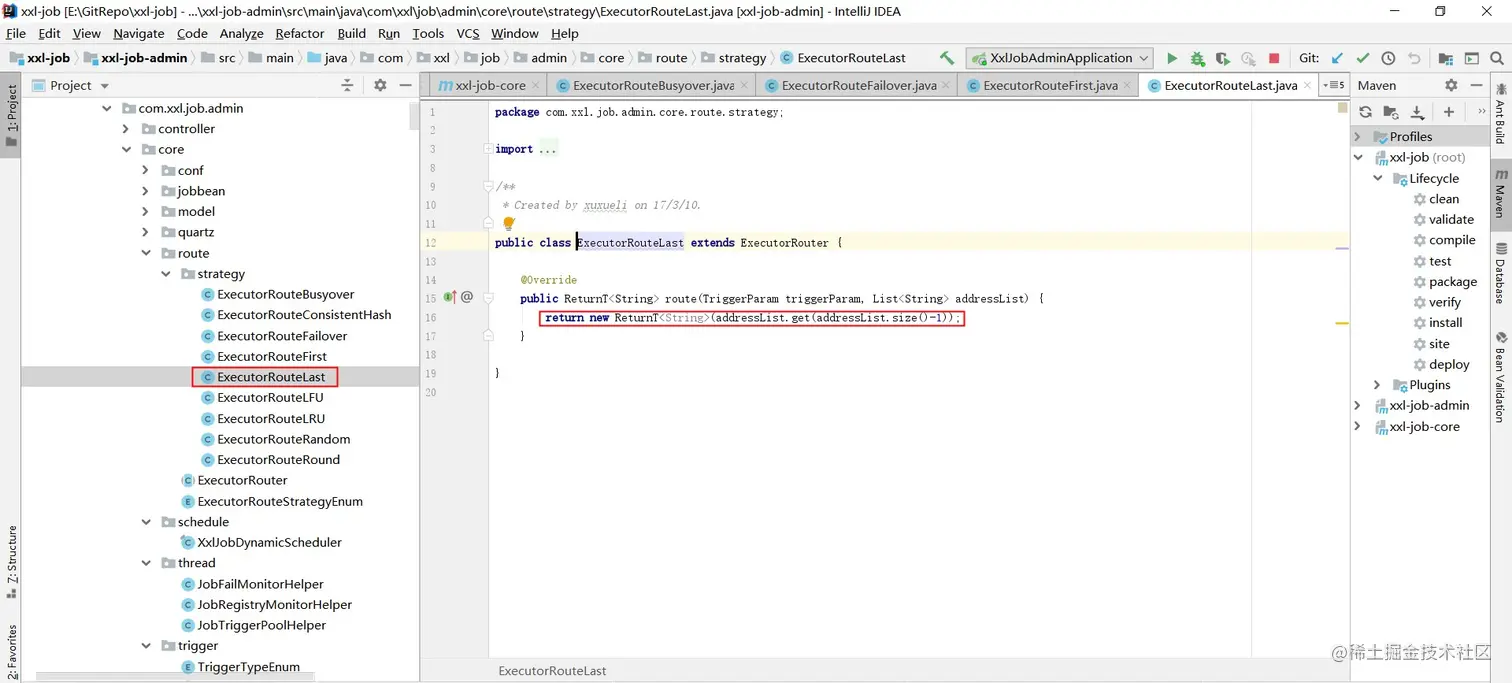Open ExecutorRouteRandom in project tree
This screenshot has height=683, width=1512.
275,439
